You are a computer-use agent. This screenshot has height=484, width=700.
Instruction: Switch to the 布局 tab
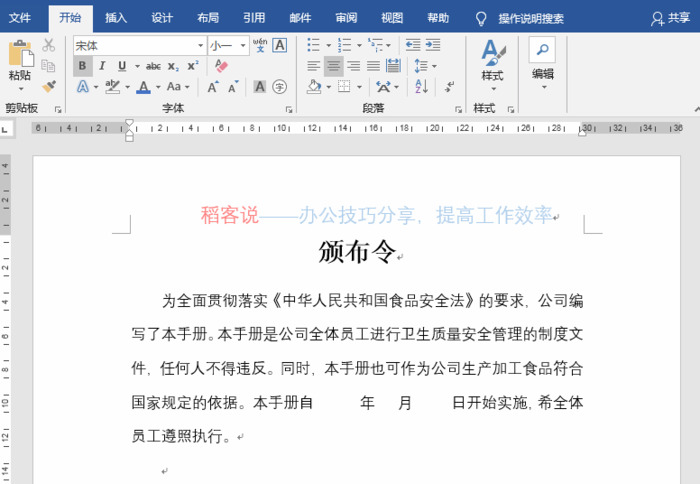tap(208, 18)
